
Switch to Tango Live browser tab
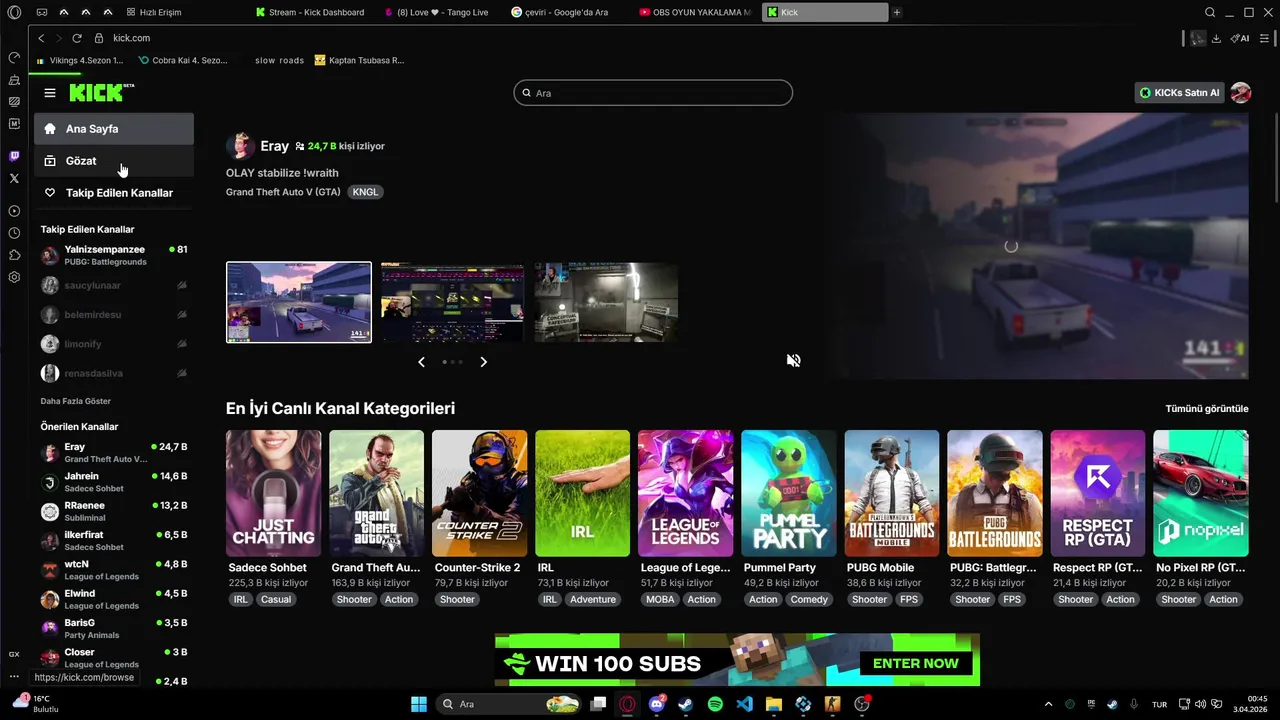(x=438, y=13)
